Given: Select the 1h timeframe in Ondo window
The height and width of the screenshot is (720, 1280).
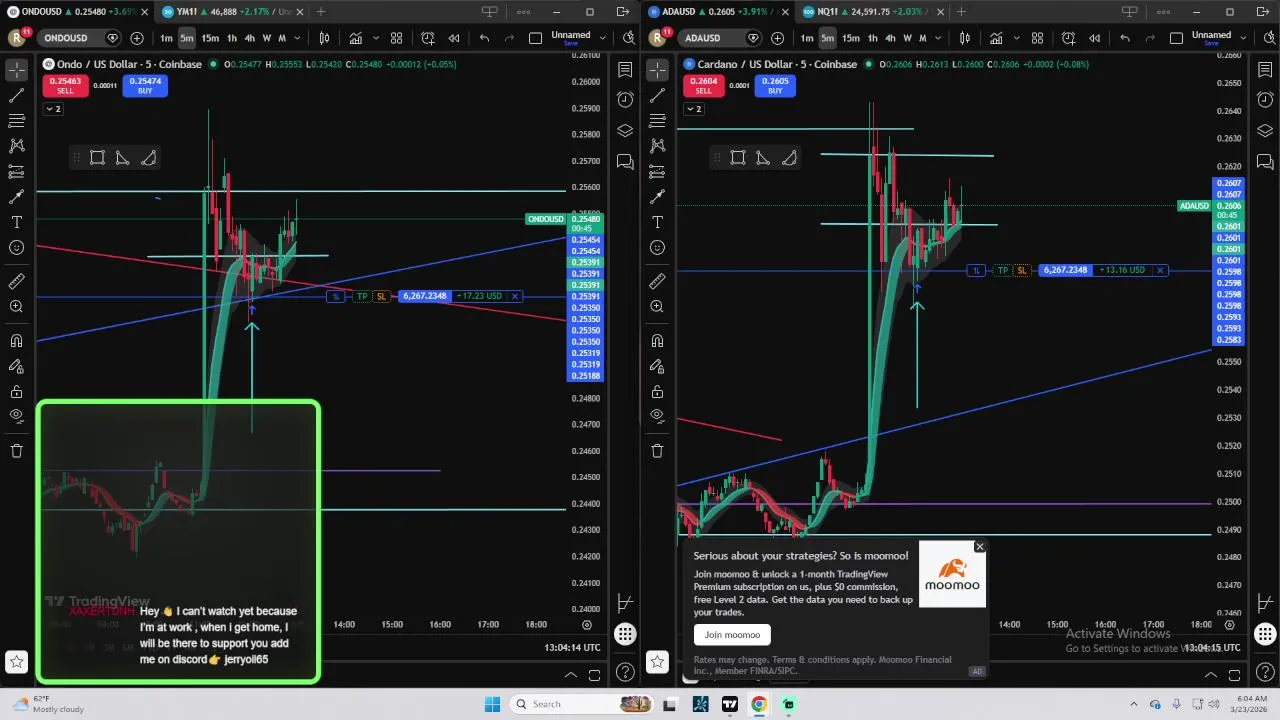Looking at the screenshot, I should point(232,38).
